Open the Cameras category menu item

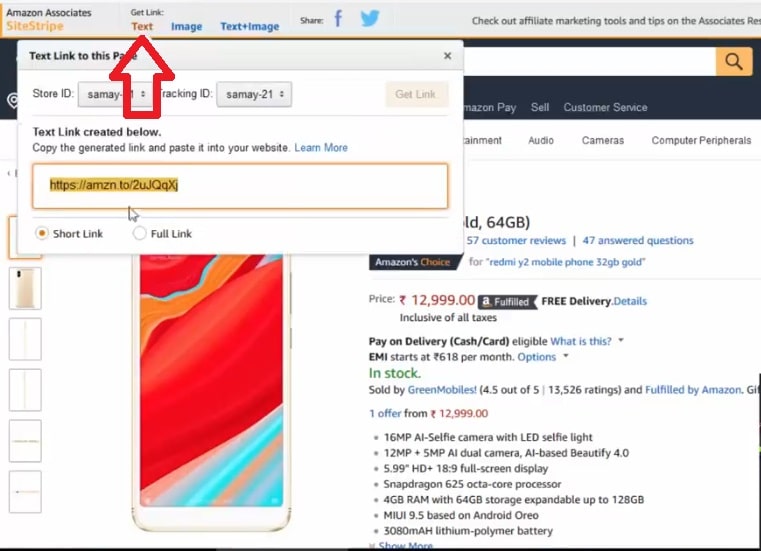(603, 140)
